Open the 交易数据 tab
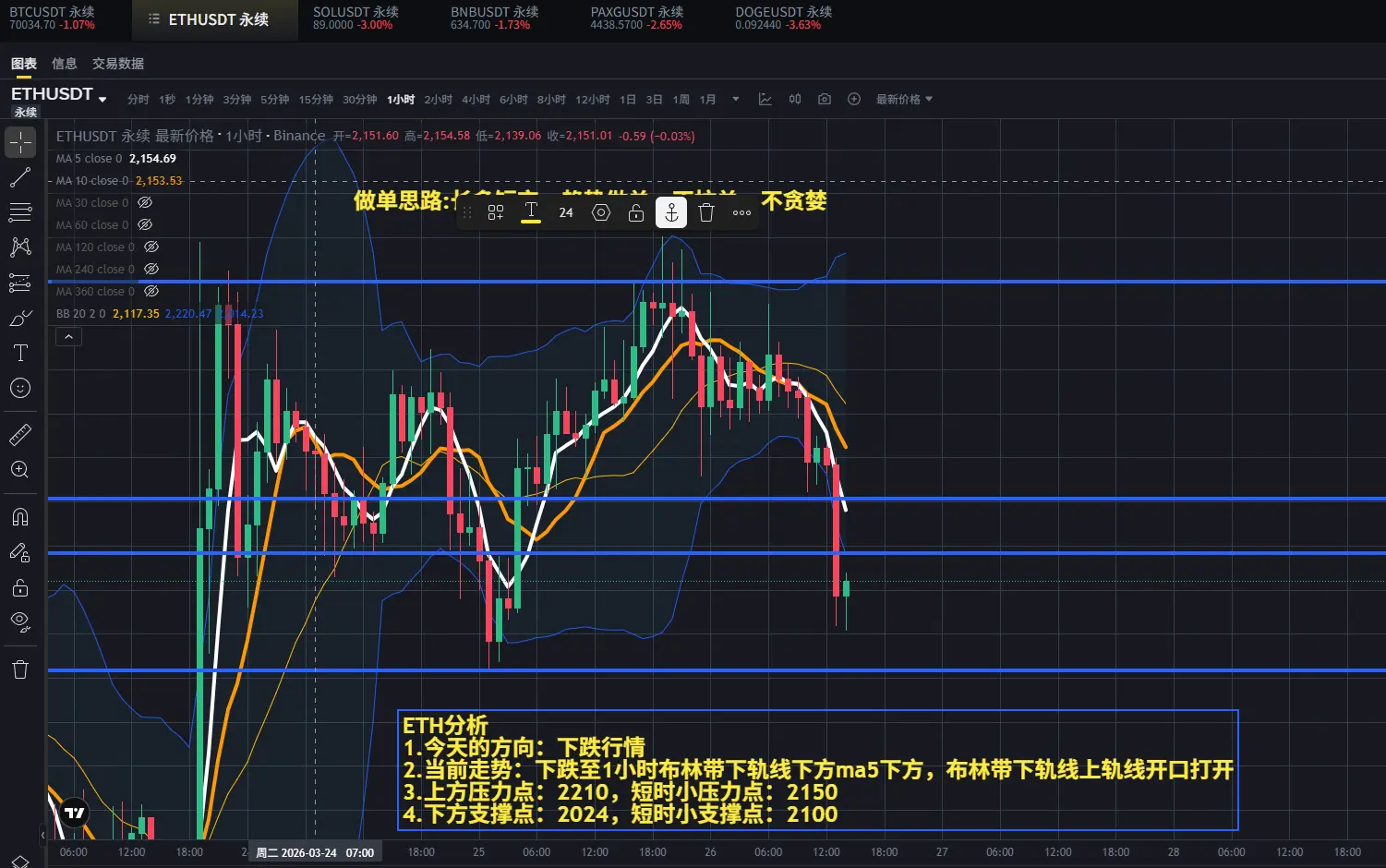 [118, 64]
